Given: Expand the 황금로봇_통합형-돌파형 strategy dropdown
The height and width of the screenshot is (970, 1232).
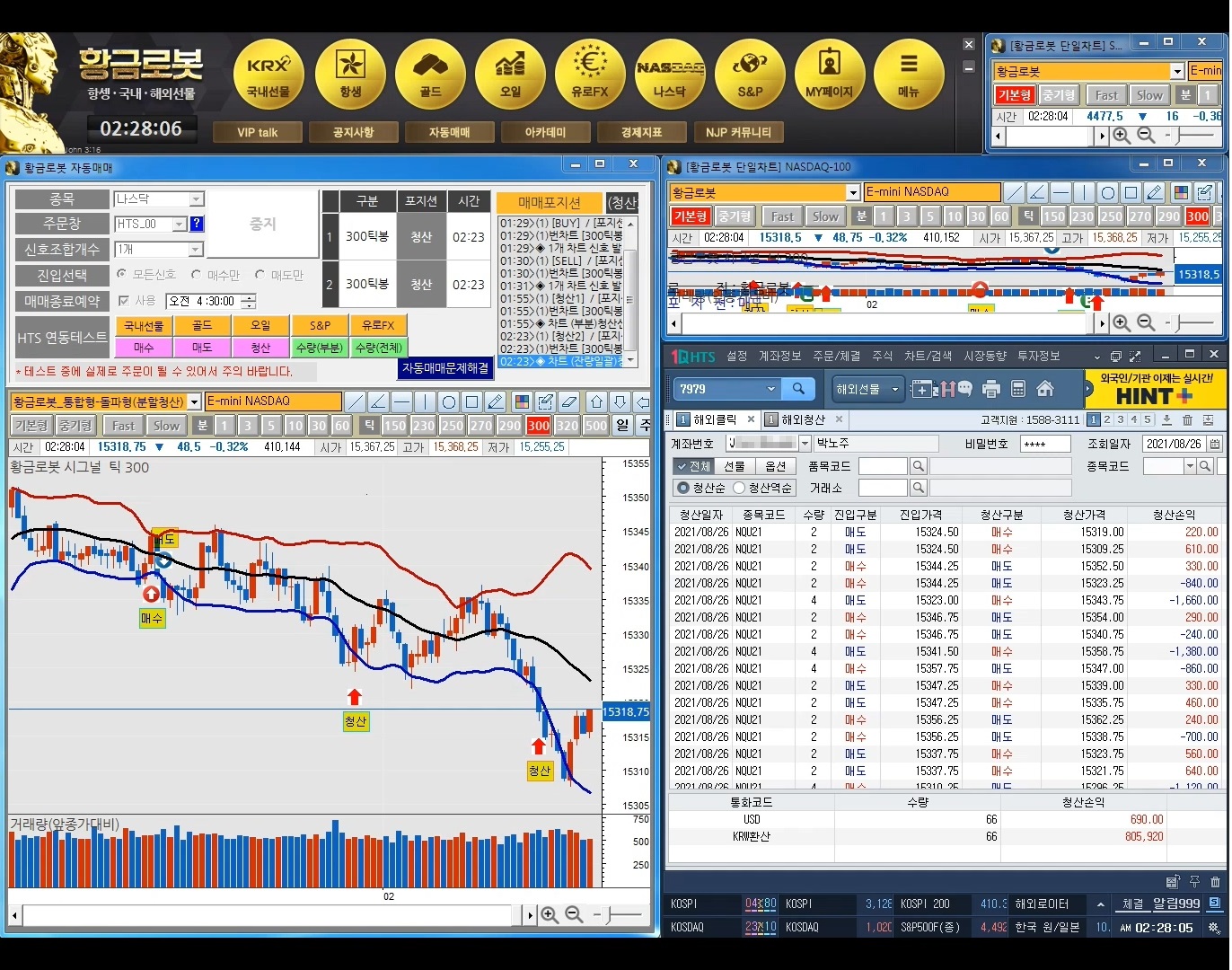Looking at the screenshot, I should [x=195, y=401].
